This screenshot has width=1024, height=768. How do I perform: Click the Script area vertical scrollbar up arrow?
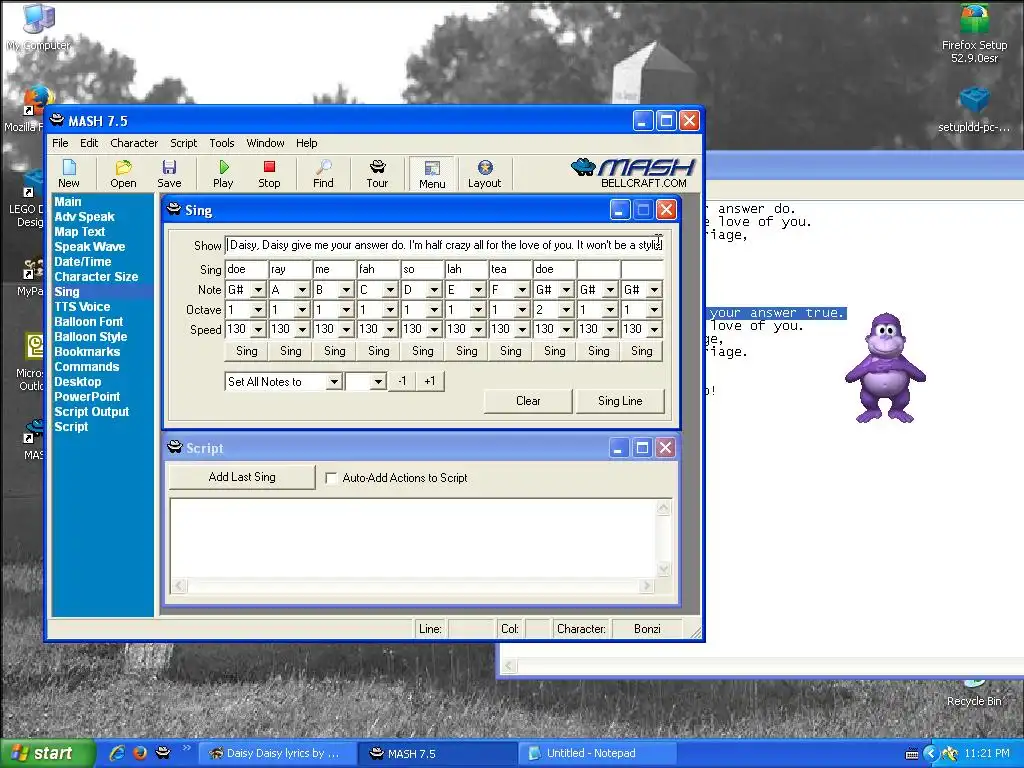point(664,507)
